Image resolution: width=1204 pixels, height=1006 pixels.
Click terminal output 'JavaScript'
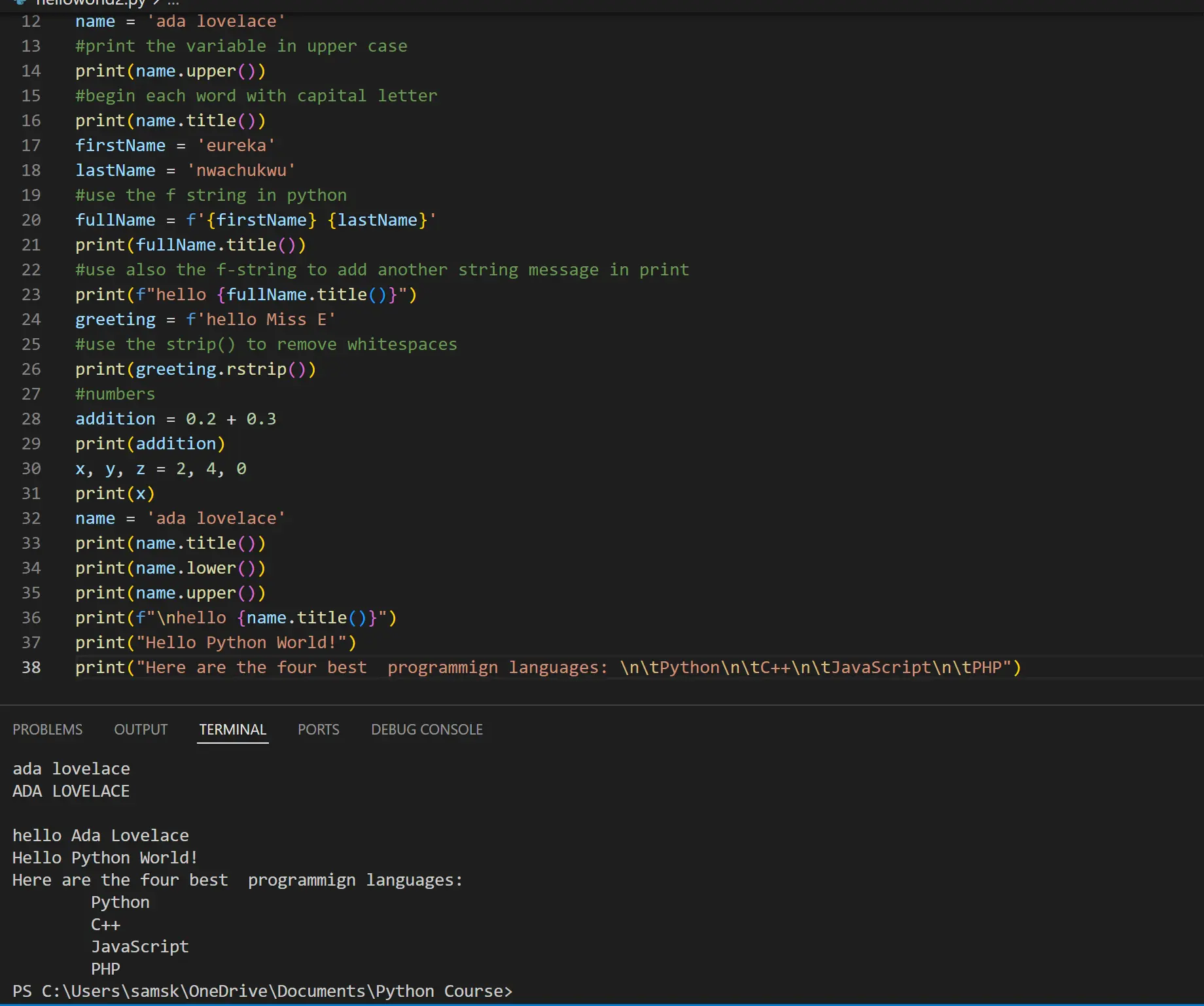coord(140,946)
